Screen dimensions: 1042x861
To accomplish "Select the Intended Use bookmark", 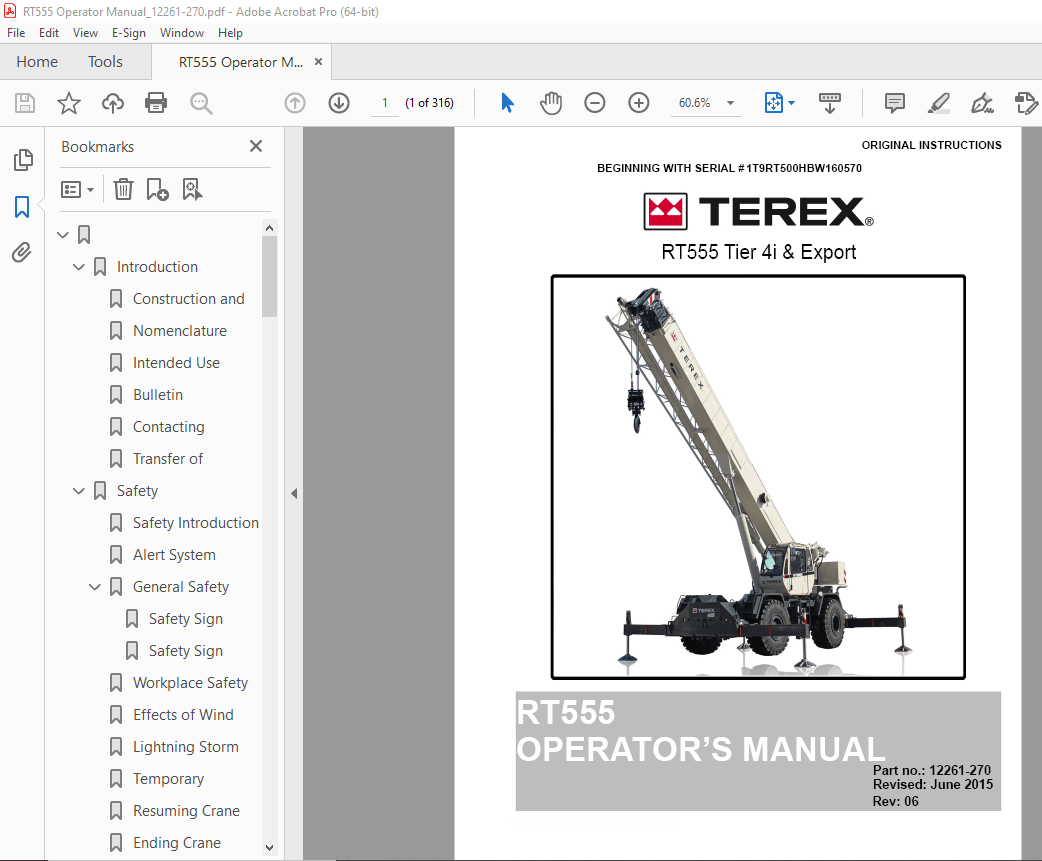I will click(178, 362).
